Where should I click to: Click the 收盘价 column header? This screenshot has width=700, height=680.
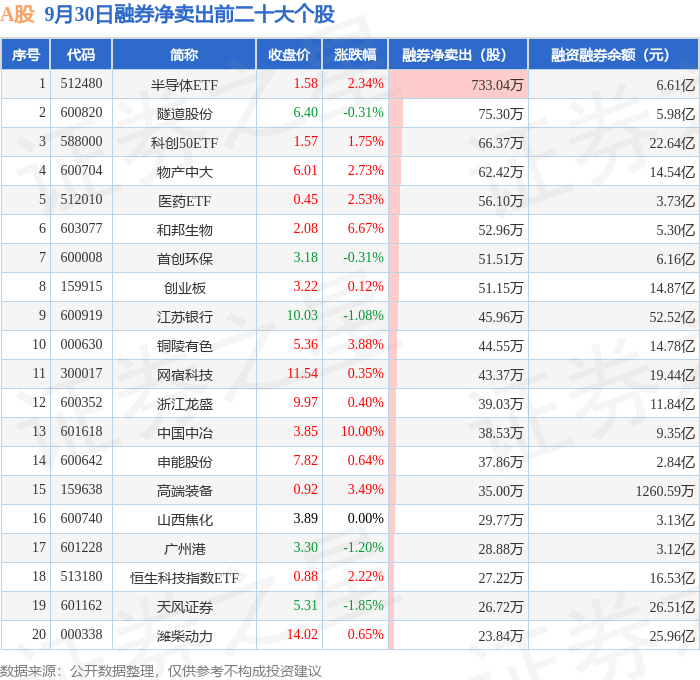[x=289, y=55]
